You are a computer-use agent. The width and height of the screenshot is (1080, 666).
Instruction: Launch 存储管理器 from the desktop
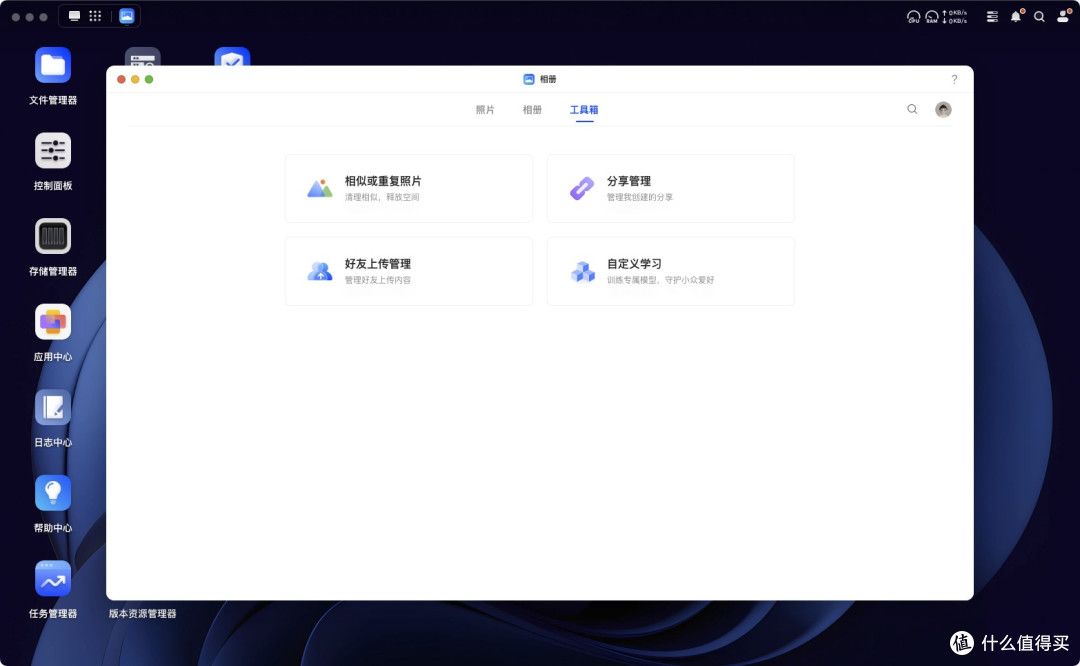pos(53,236)
